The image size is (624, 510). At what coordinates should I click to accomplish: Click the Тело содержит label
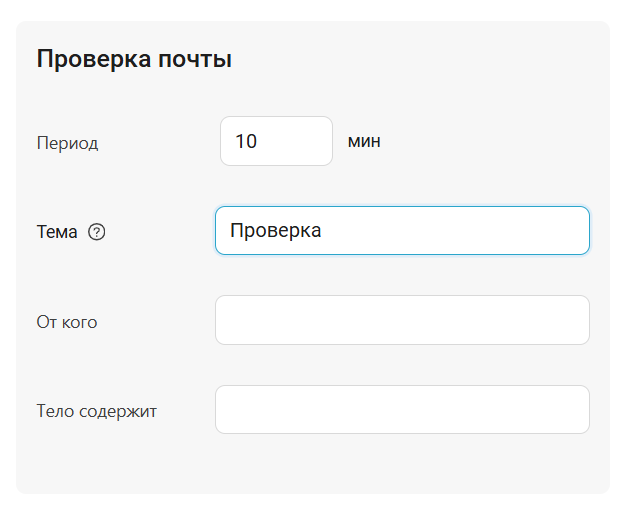(97, 411)
